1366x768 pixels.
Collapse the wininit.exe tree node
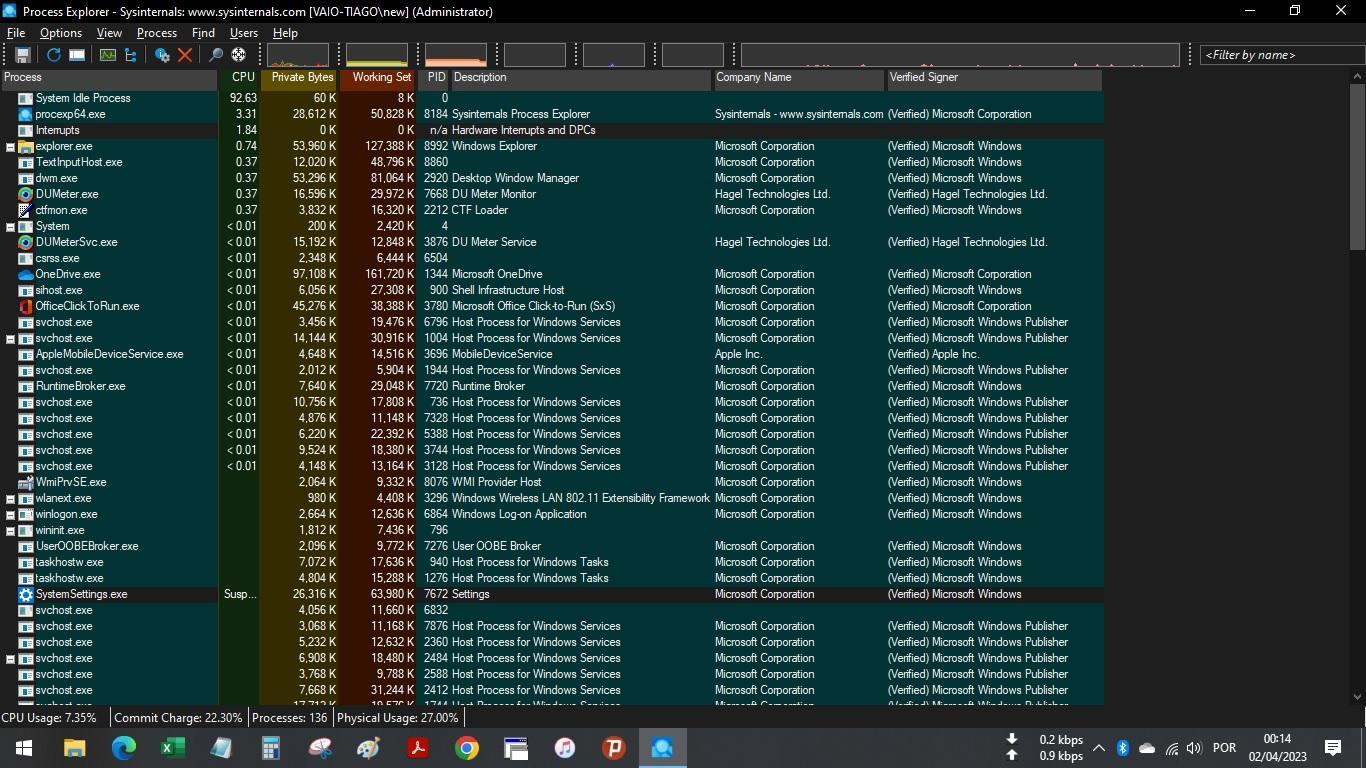point(10,531)
